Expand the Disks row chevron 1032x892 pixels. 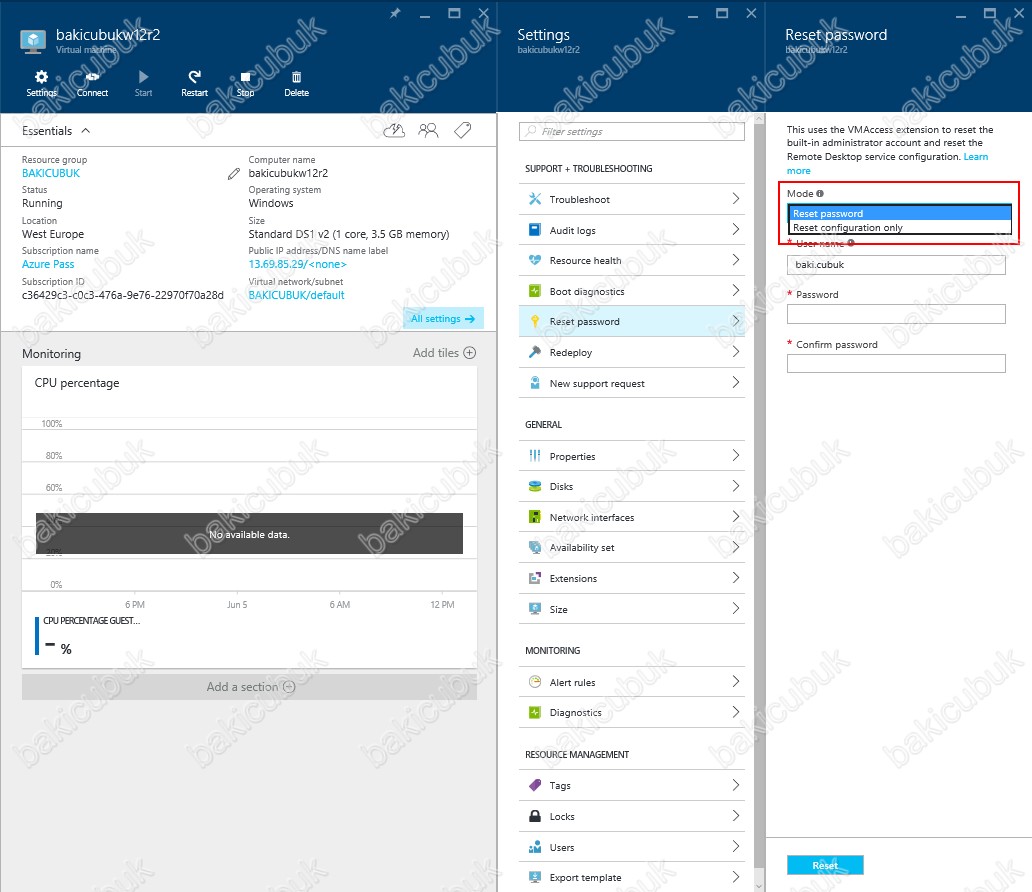736,486
